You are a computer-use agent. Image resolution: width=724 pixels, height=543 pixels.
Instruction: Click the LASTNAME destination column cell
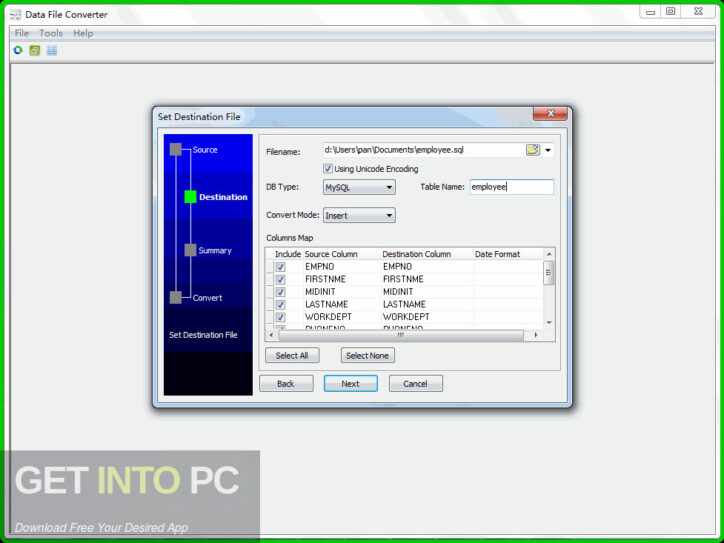tap(428, 304)
